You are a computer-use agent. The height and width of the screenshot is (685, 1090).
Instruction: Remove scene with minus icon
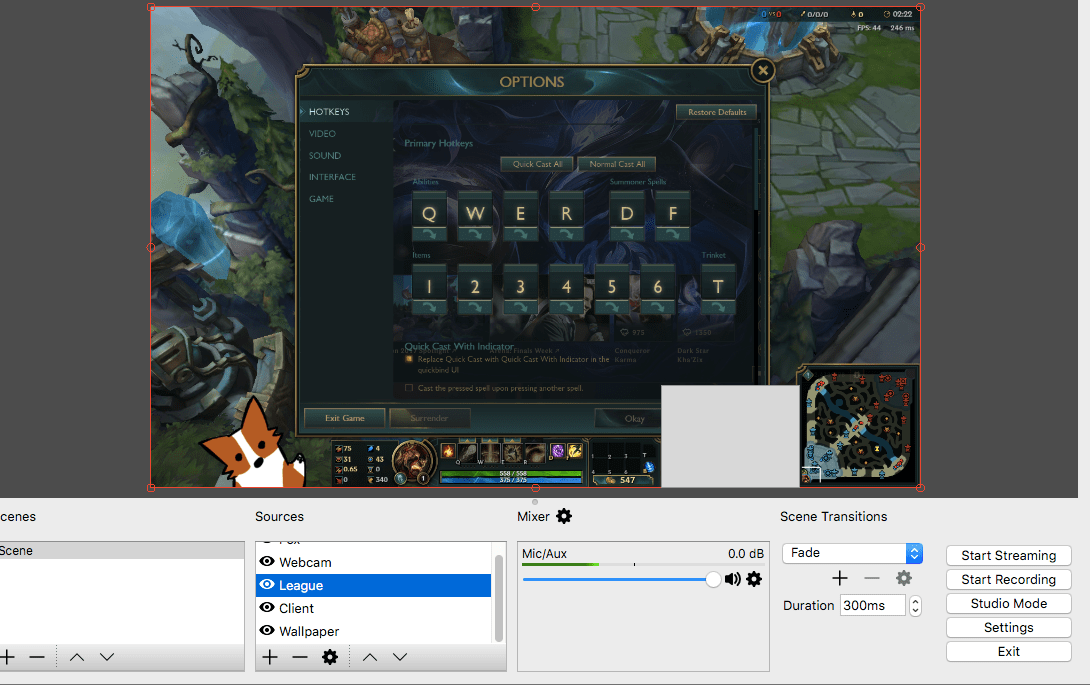coord(37,656)
